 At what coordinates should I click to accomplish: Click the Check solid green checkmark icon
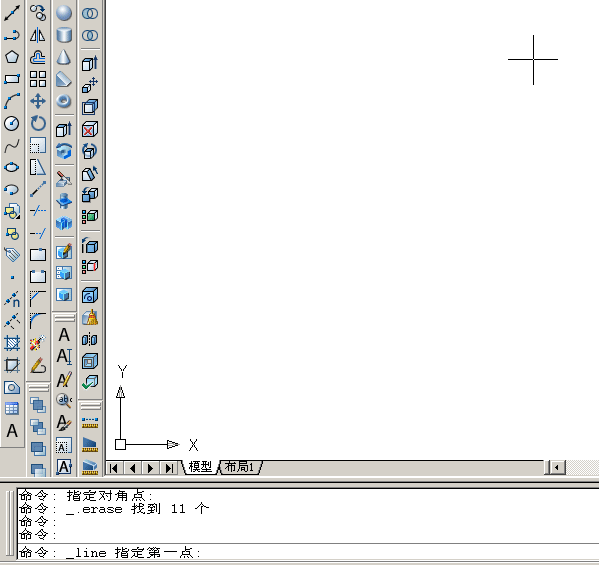(90, 382)
